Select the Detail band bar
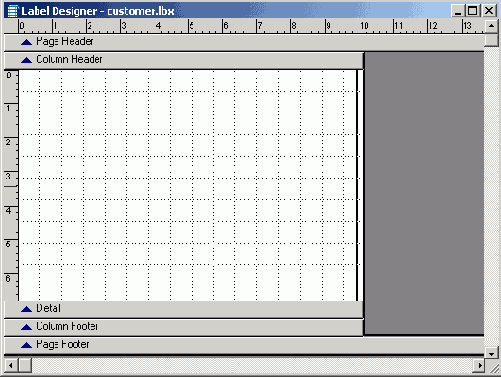 point(184,309)
